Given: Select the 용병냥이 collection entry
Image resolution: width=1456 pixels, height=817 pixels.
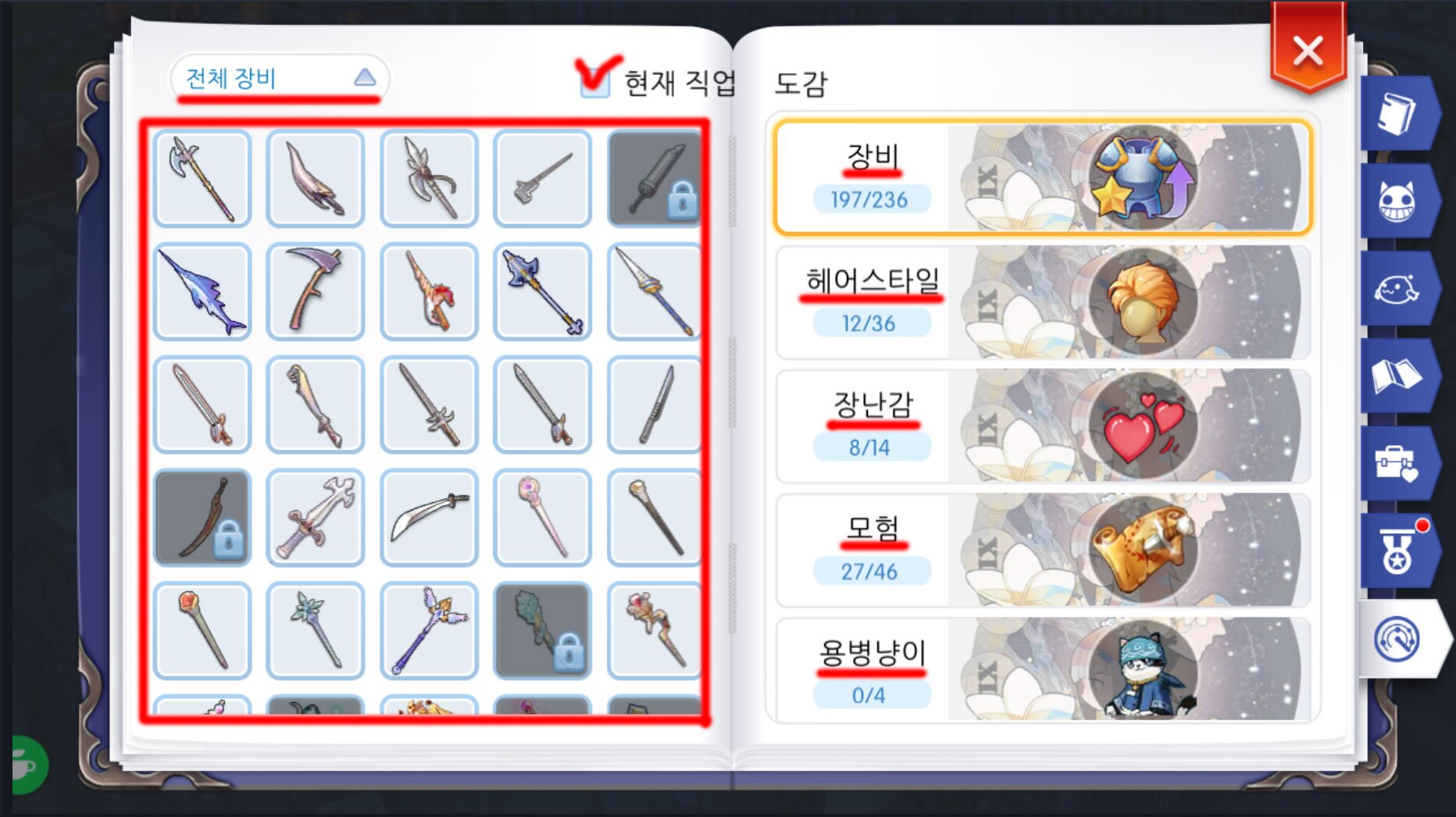Looking at the screenshot, I should coord(1043,669).
